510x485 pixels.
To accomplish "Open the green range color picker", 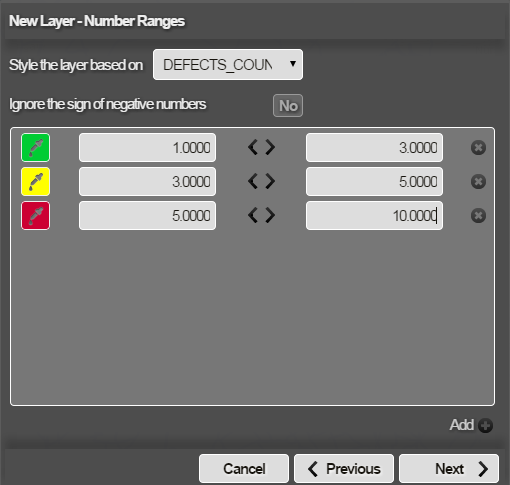I will [x=35, y=147].
